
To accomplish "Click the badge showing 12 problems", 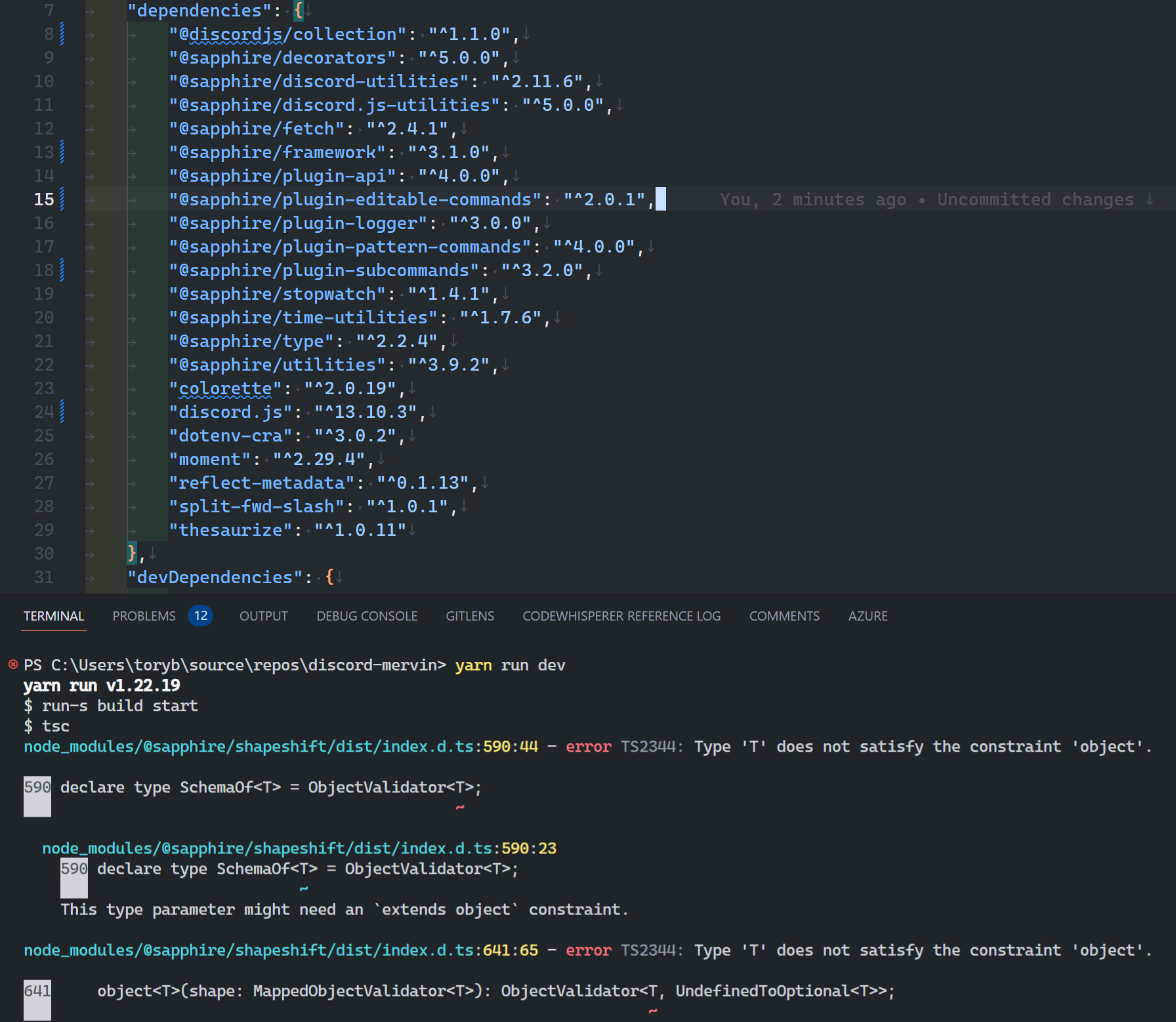I will pos(201,615).
